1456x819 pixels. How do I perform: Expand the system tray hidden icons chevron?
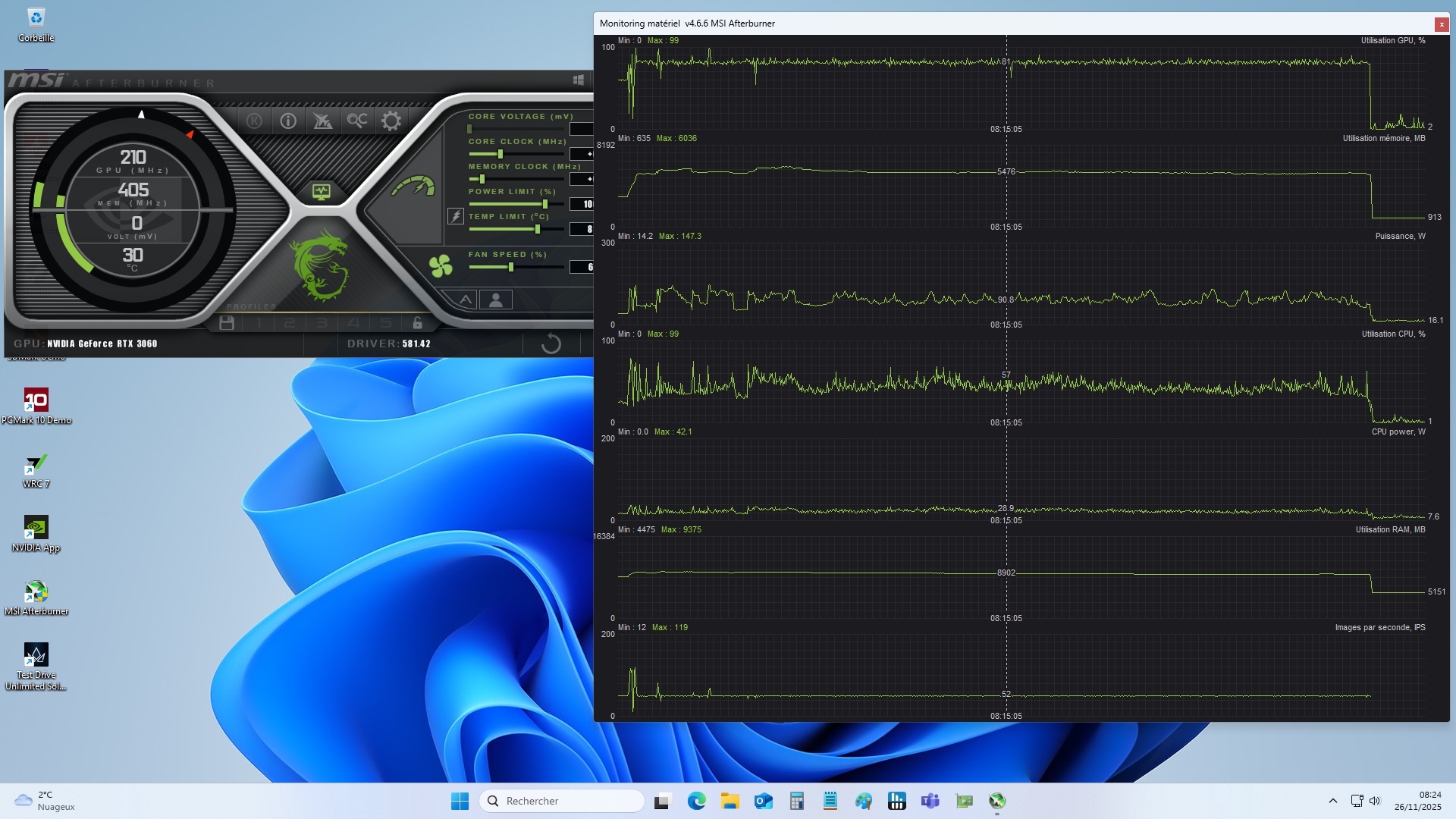click(1332, 801)
